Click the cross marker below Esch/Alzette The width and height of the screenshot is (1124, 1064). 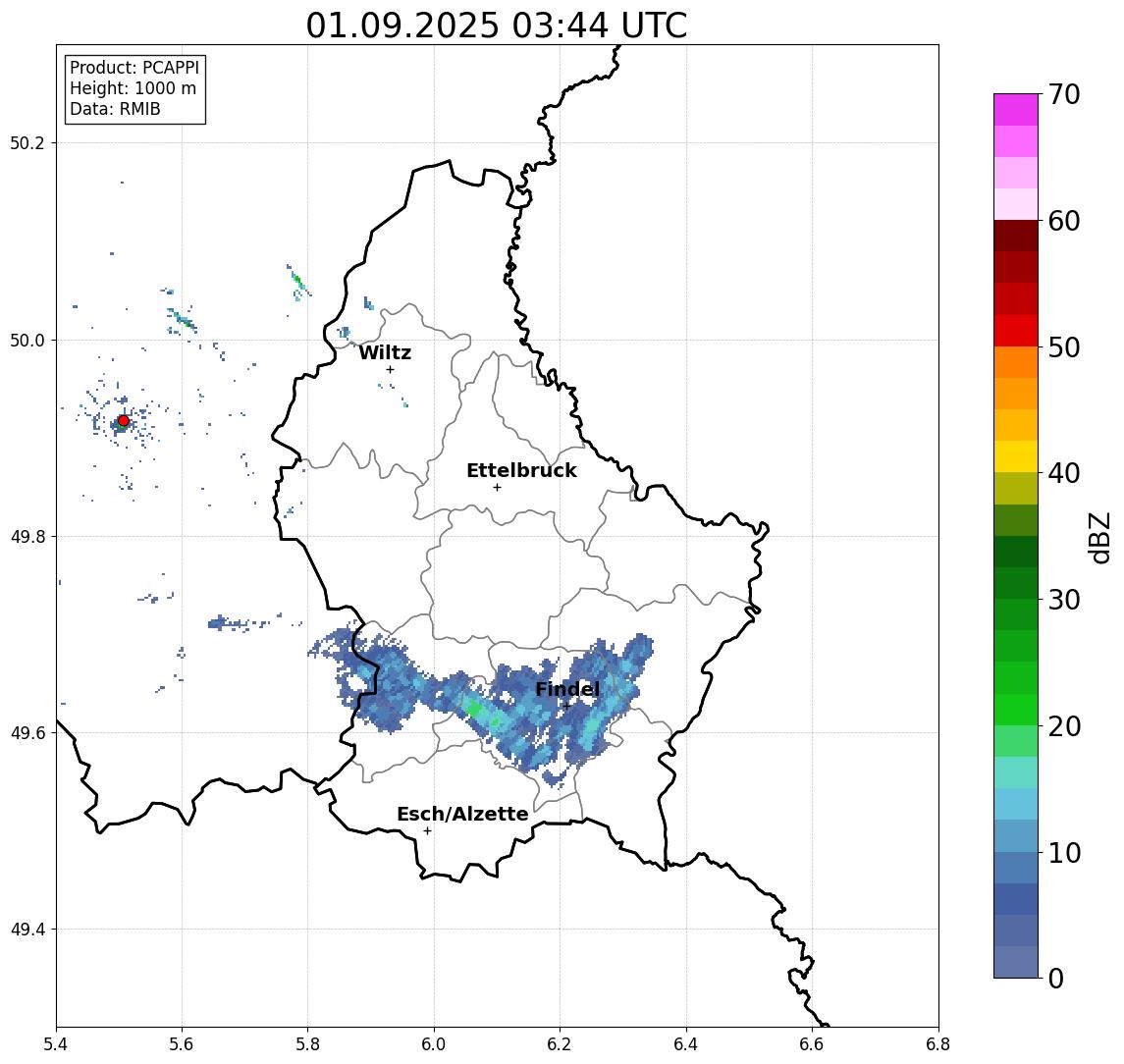pyautogui.click(x=428, y=831)
